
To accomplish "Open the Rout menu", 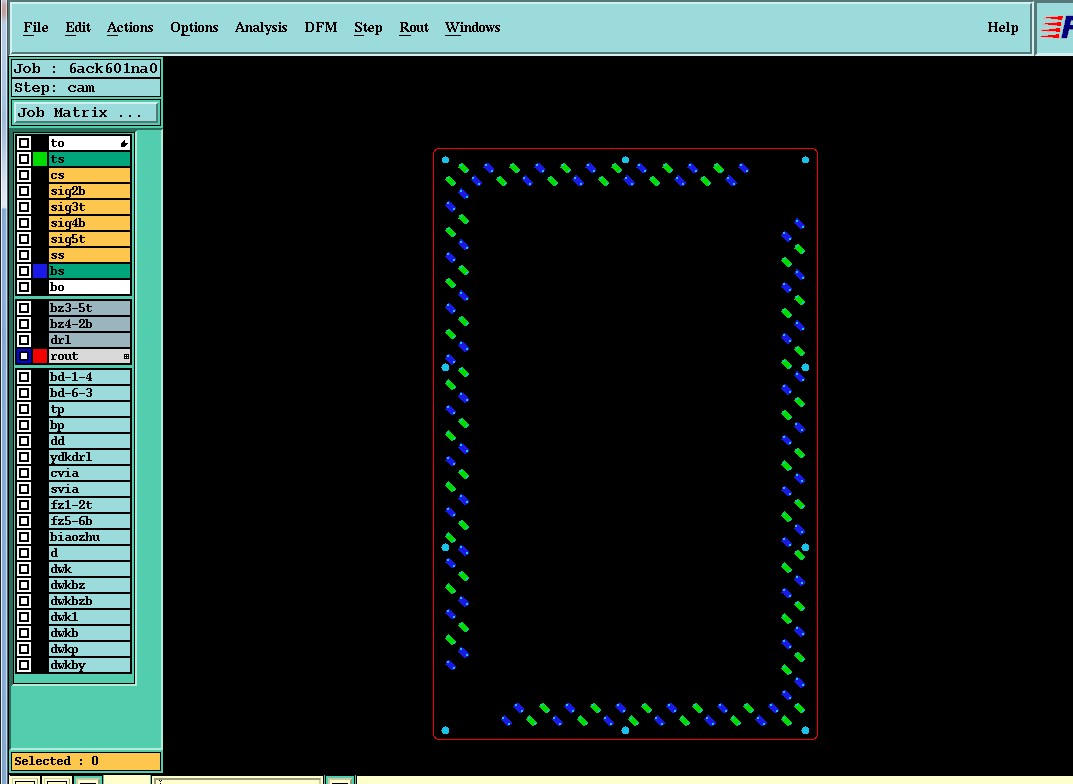I will pos(414,27).
